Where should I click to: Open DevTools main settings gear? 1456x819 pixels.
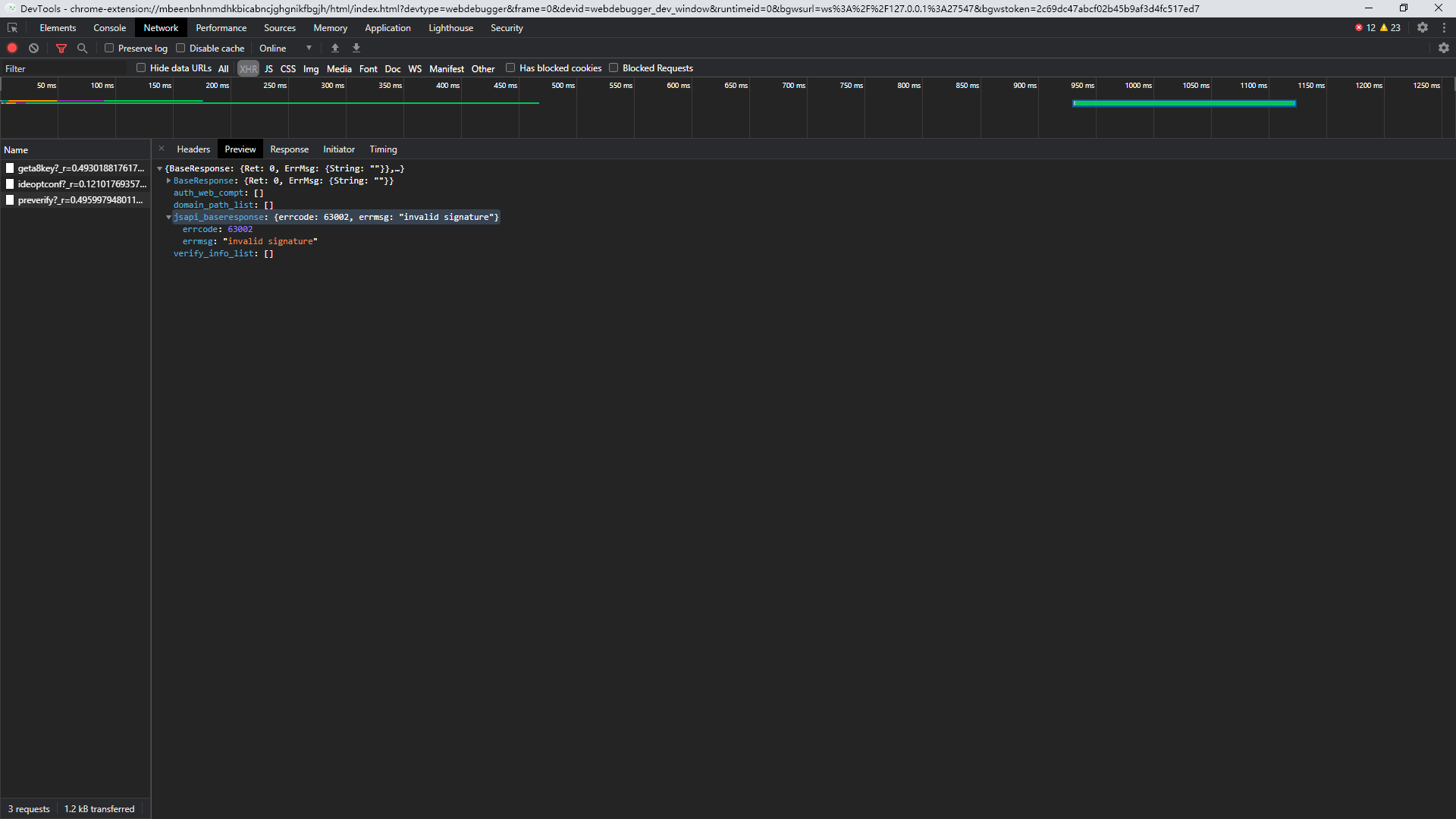coord(1422,27)
